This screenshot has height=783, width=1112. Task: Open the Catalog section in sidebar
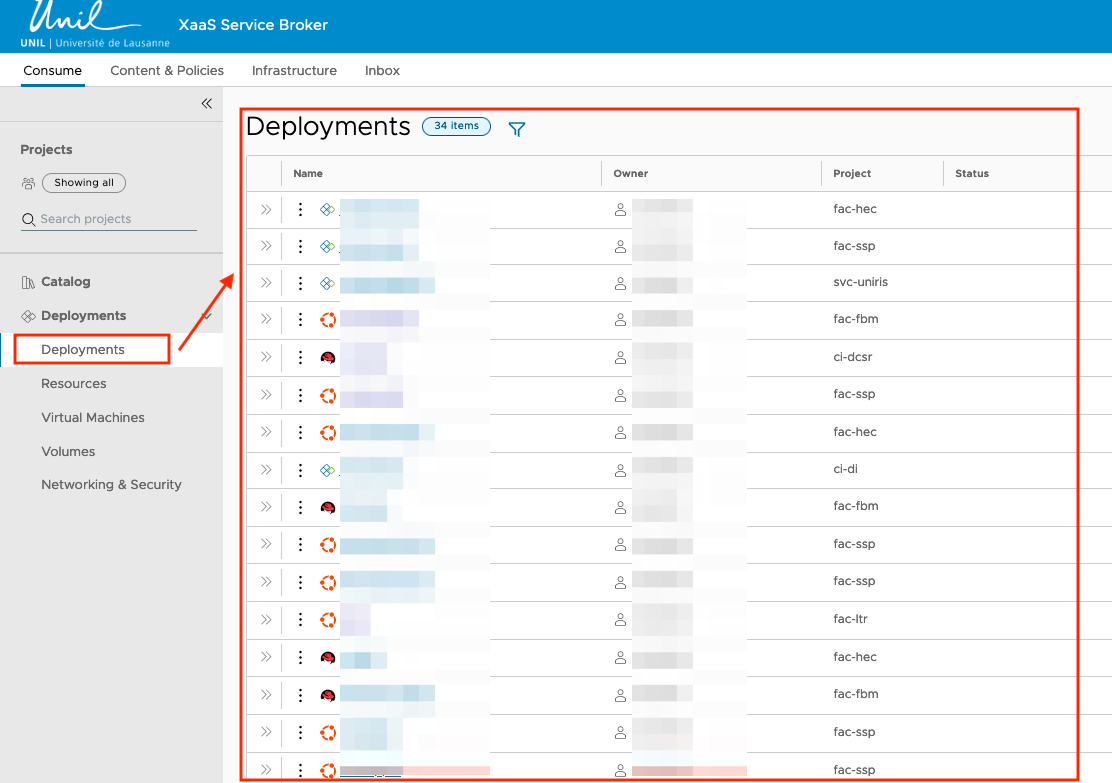pyautogui.click(x=65, y=282)
